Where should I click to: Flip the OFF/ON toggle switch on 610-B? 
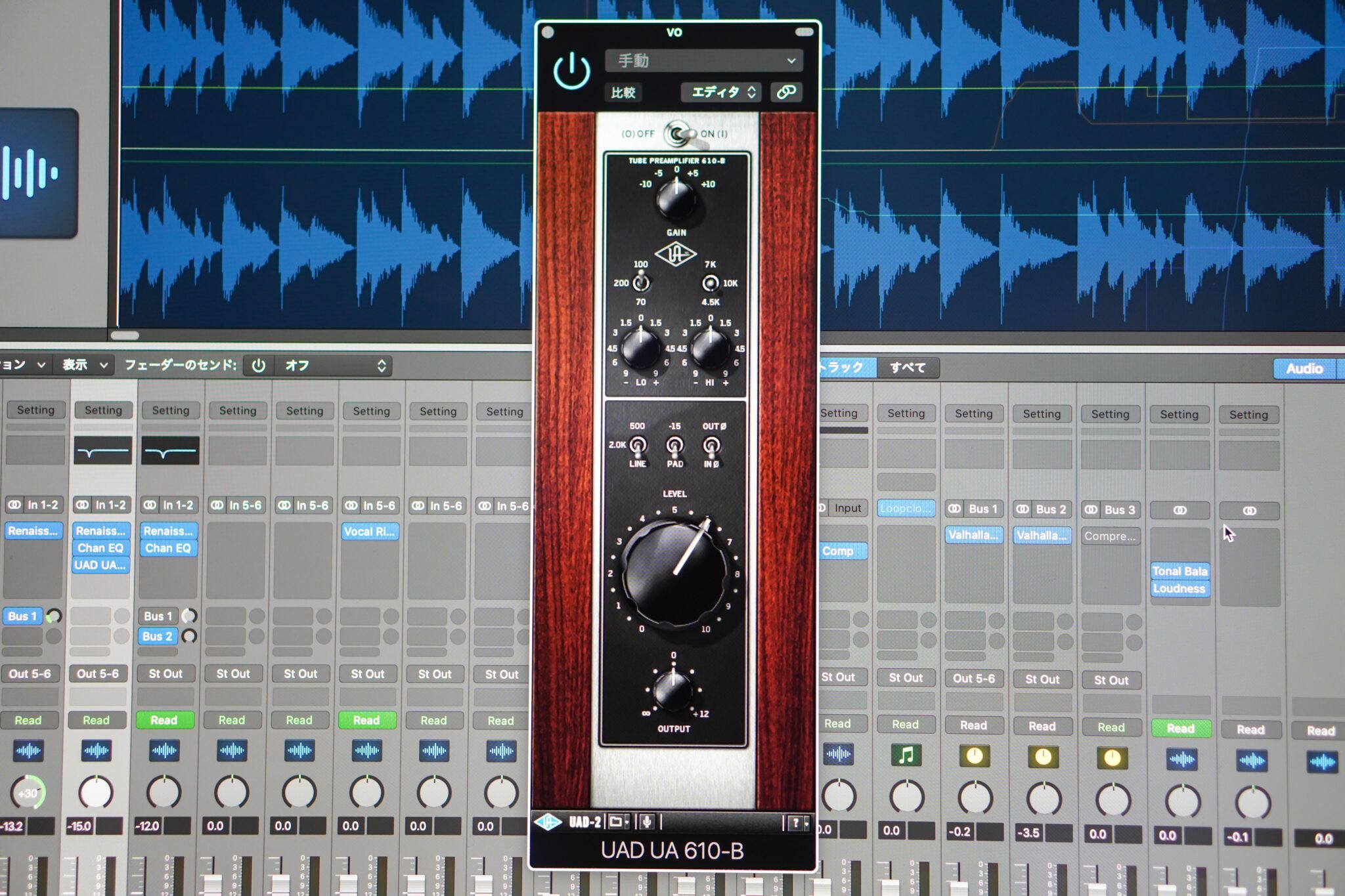click(x=678, y=134)
